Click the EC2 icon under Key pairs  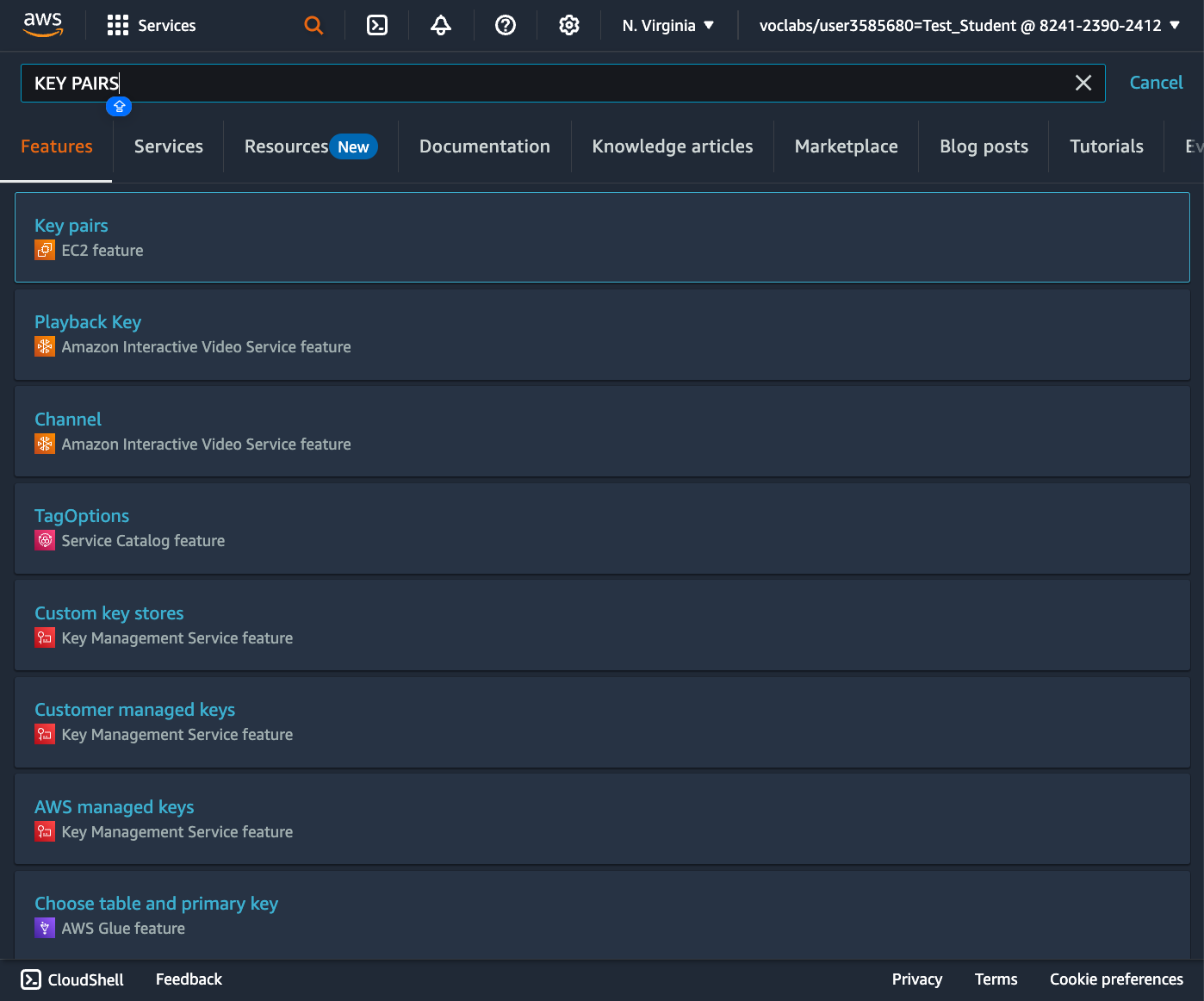click(x=45, y=251)
